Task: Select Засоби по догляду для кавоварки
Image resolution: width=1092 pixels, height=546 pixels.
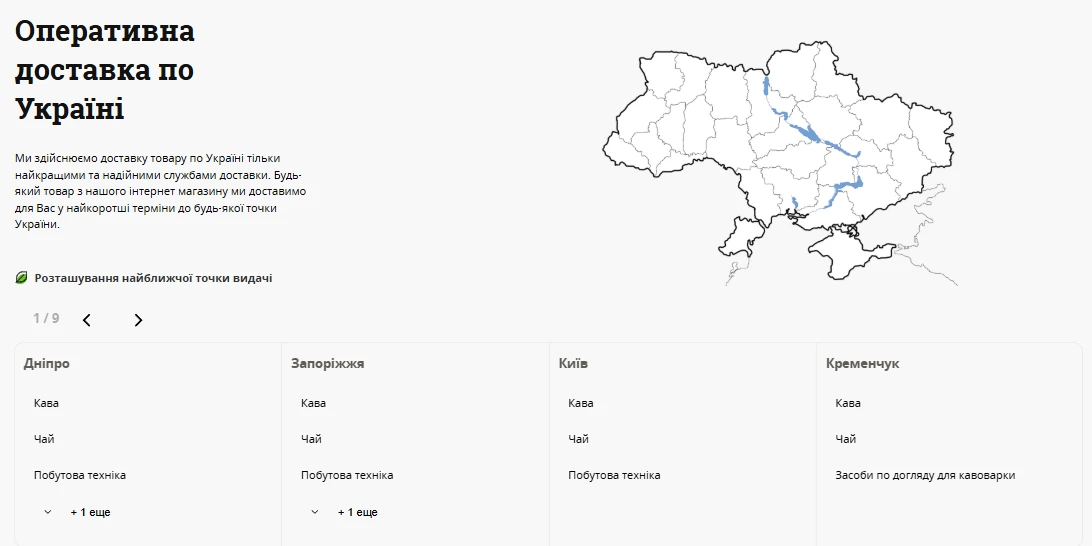Action: (x=926, y=476)
